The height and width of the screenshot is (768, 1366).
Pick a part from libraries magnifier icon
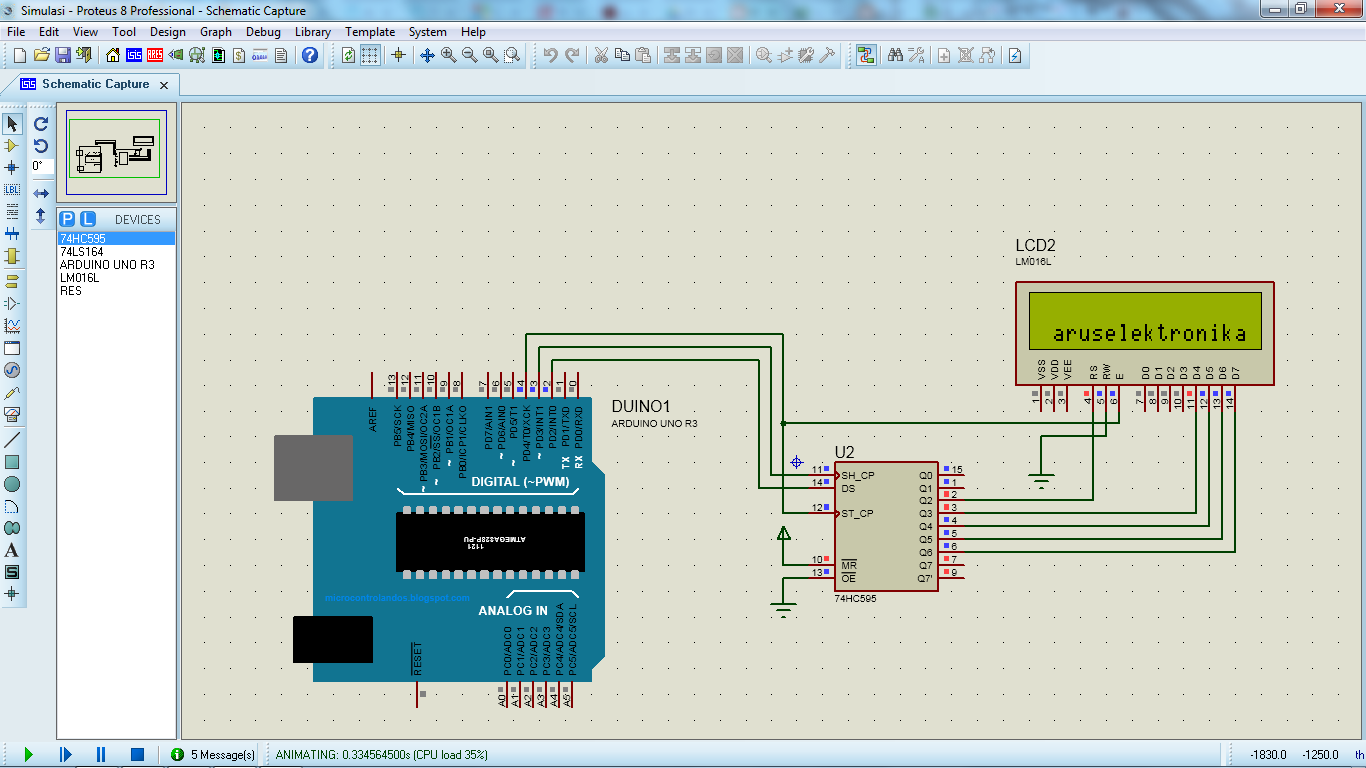pyautogui.click(x=764, y=55)
